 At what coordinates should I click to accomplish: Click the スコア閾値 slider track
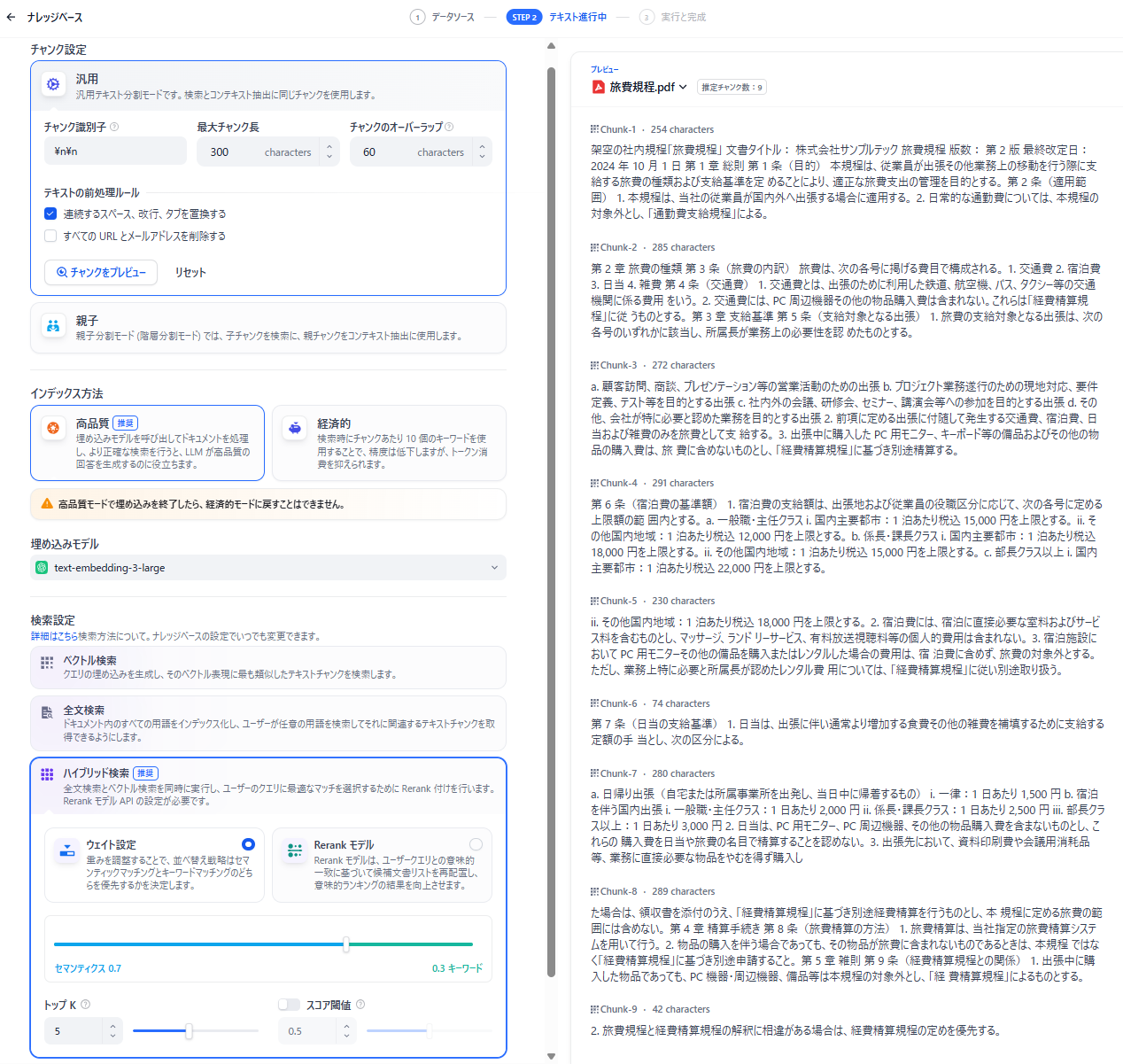429,1031
